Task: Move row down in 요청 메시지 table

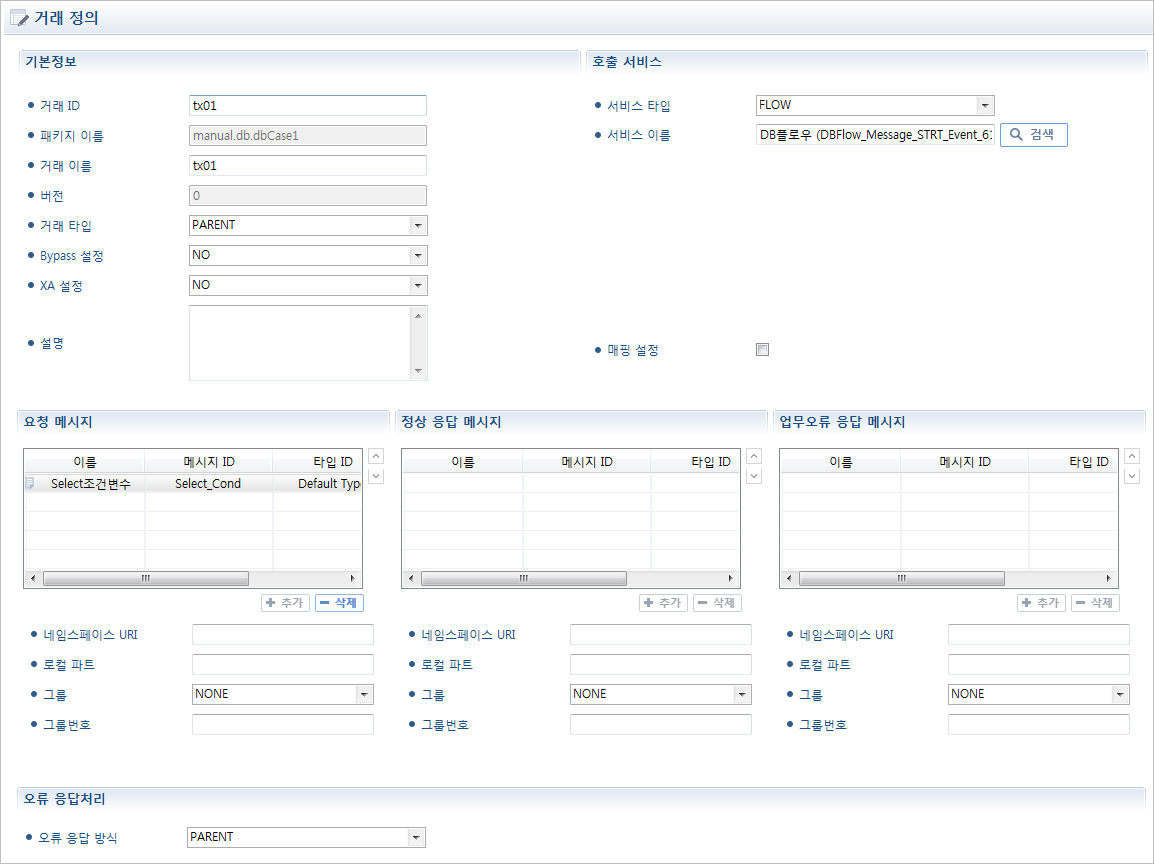Action: tap(376, 476)
